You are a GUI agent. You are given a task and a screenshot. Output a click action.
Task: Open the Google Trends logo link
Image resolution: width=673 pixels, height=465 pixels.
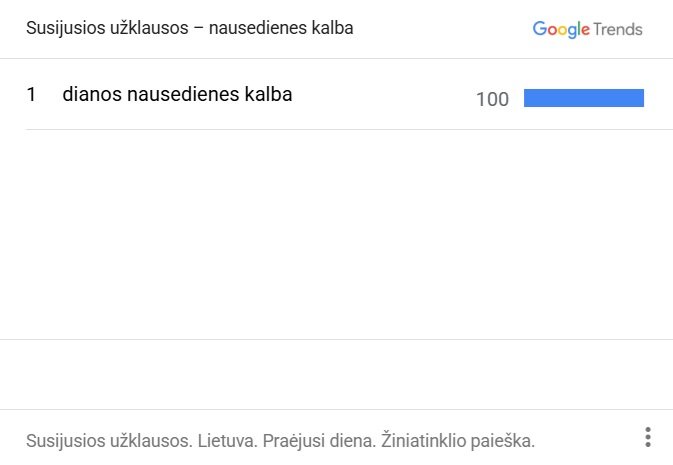587,29
